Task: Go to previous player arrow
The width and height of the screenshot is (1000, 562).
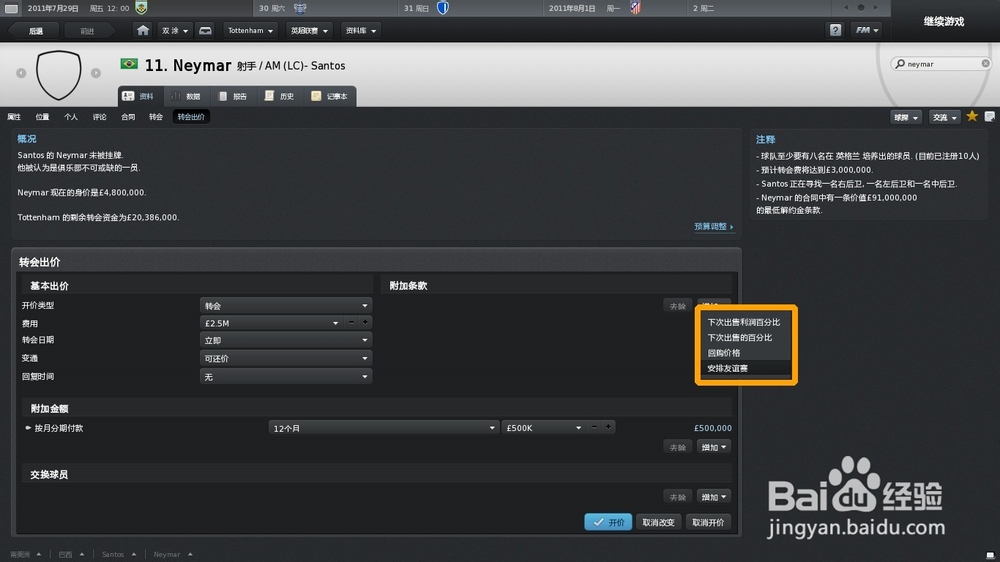Action: (21, 73)
